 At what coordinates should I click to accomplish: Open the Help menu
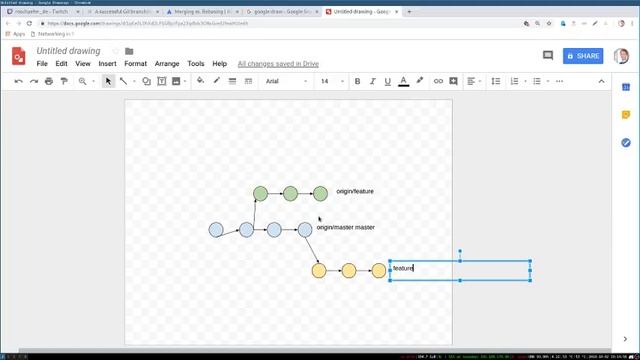coord(220,64)
